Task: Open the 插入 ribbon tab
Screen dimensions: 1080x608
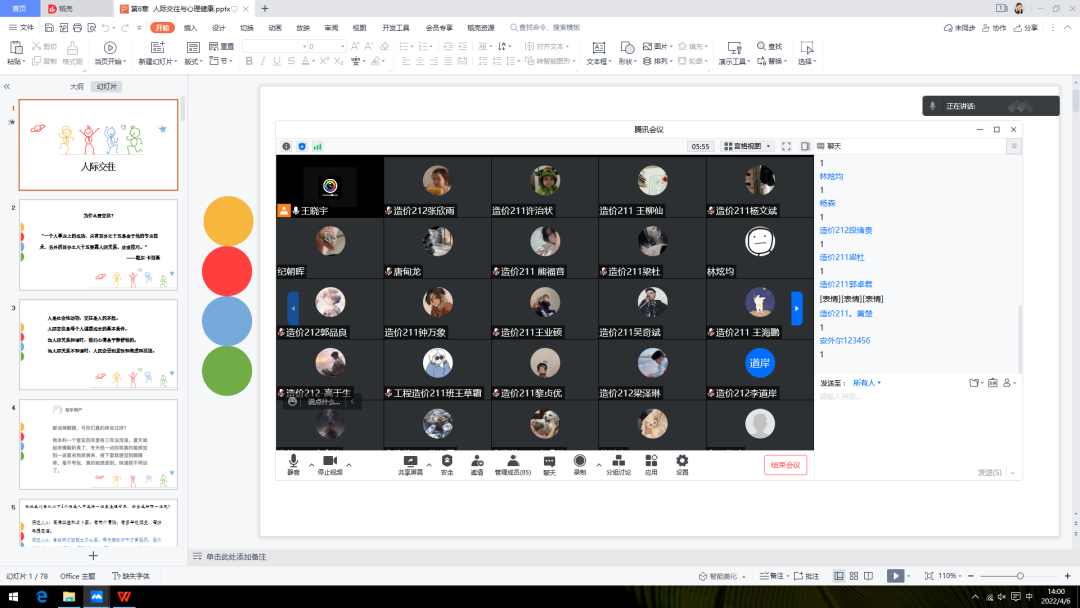Action: [190, 28]
